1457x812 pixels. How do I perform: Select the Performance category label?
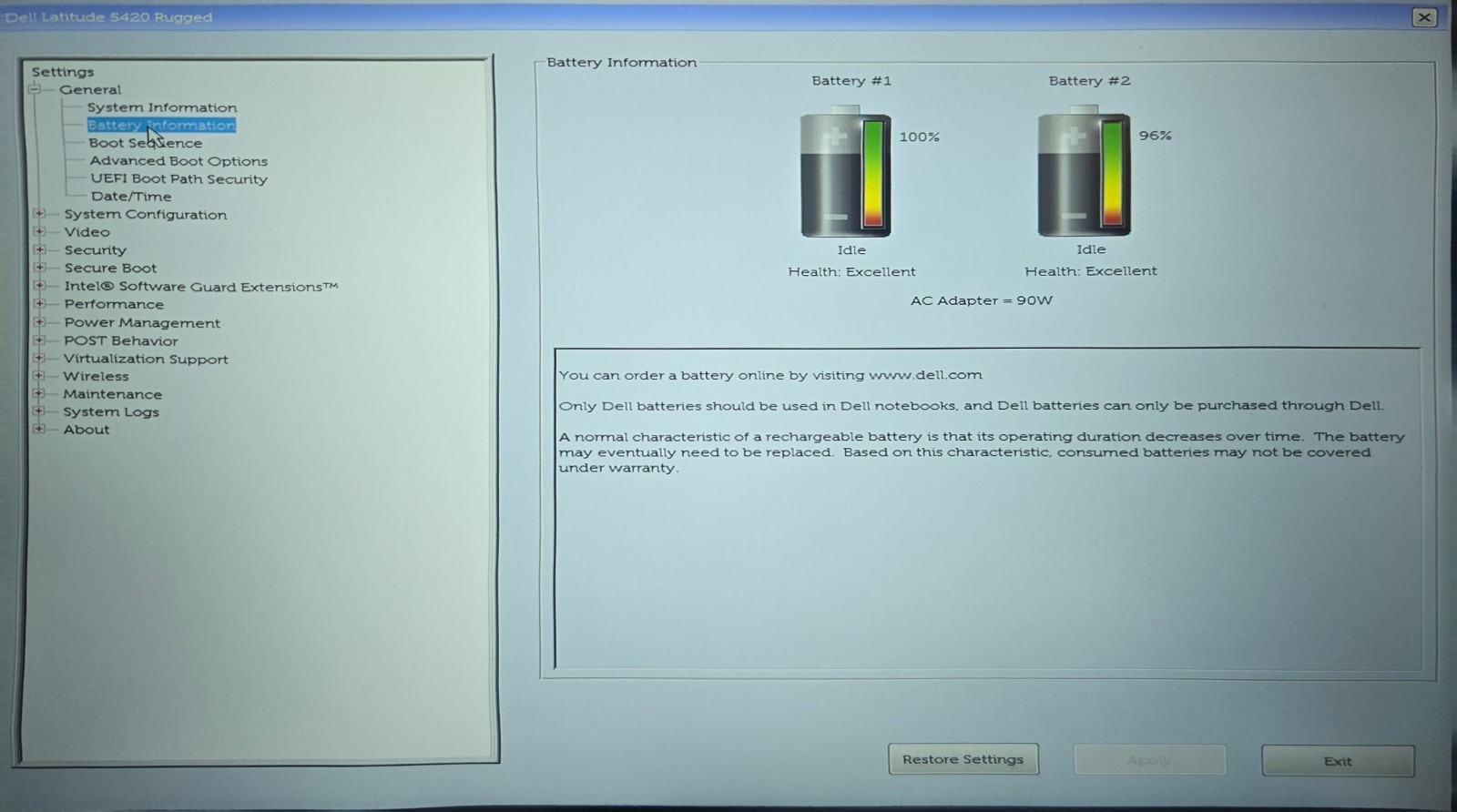(x=114, y=304)
